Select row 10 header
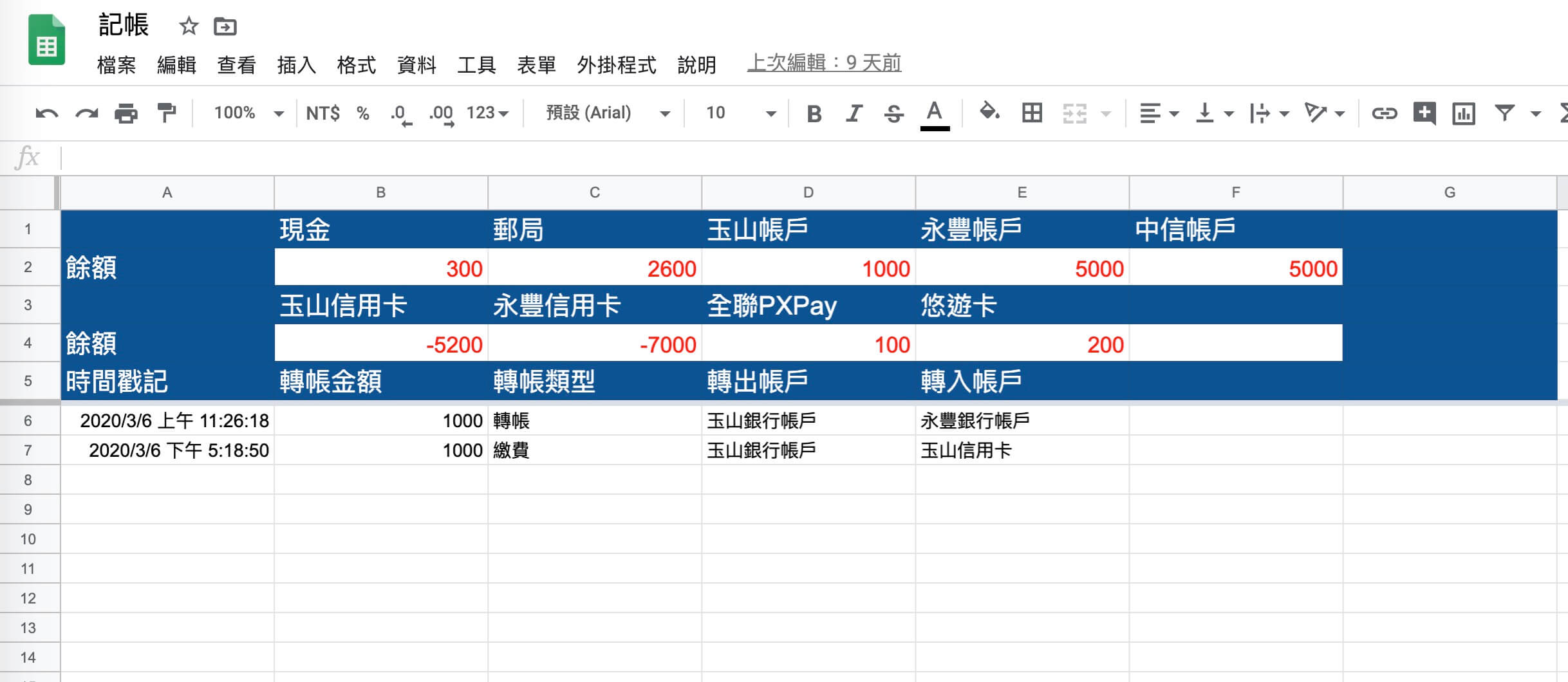The width and height of the screenshot is (1568, 682). coord(28,539)
